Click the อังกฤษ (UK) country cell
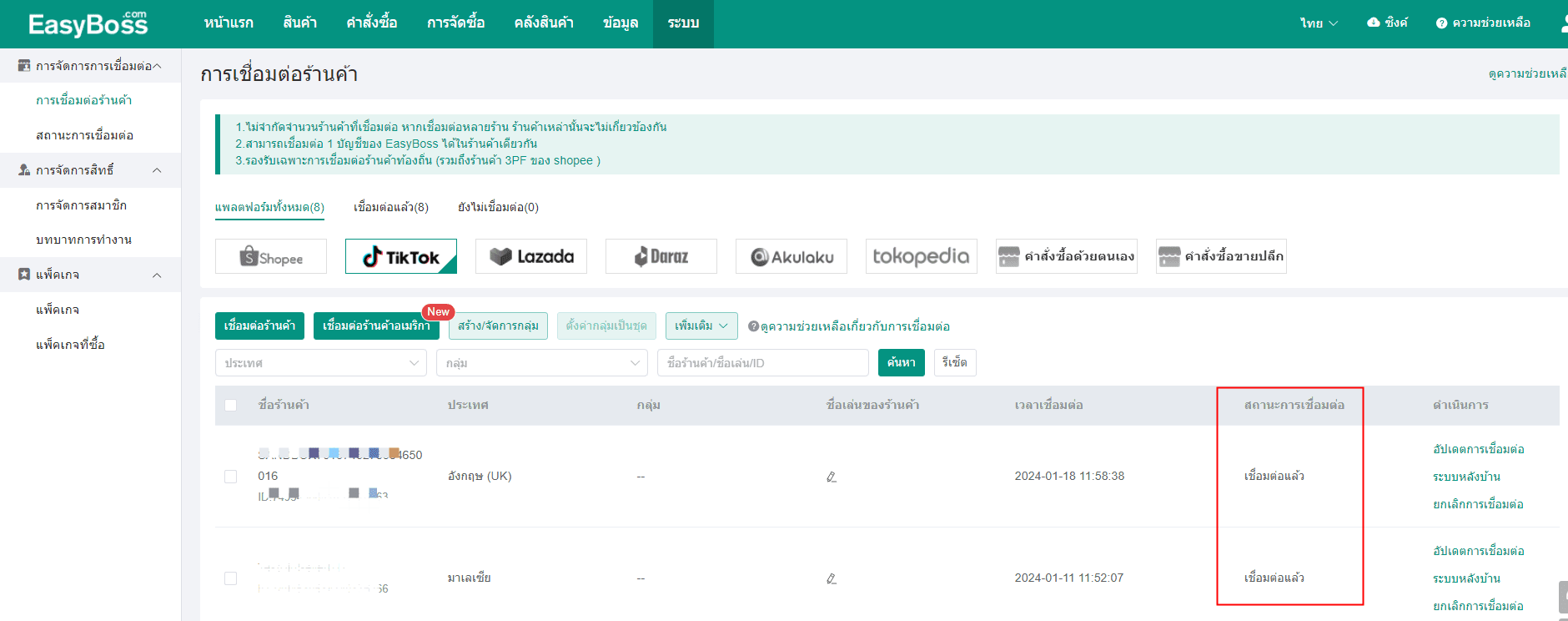 tap(480, 476)
